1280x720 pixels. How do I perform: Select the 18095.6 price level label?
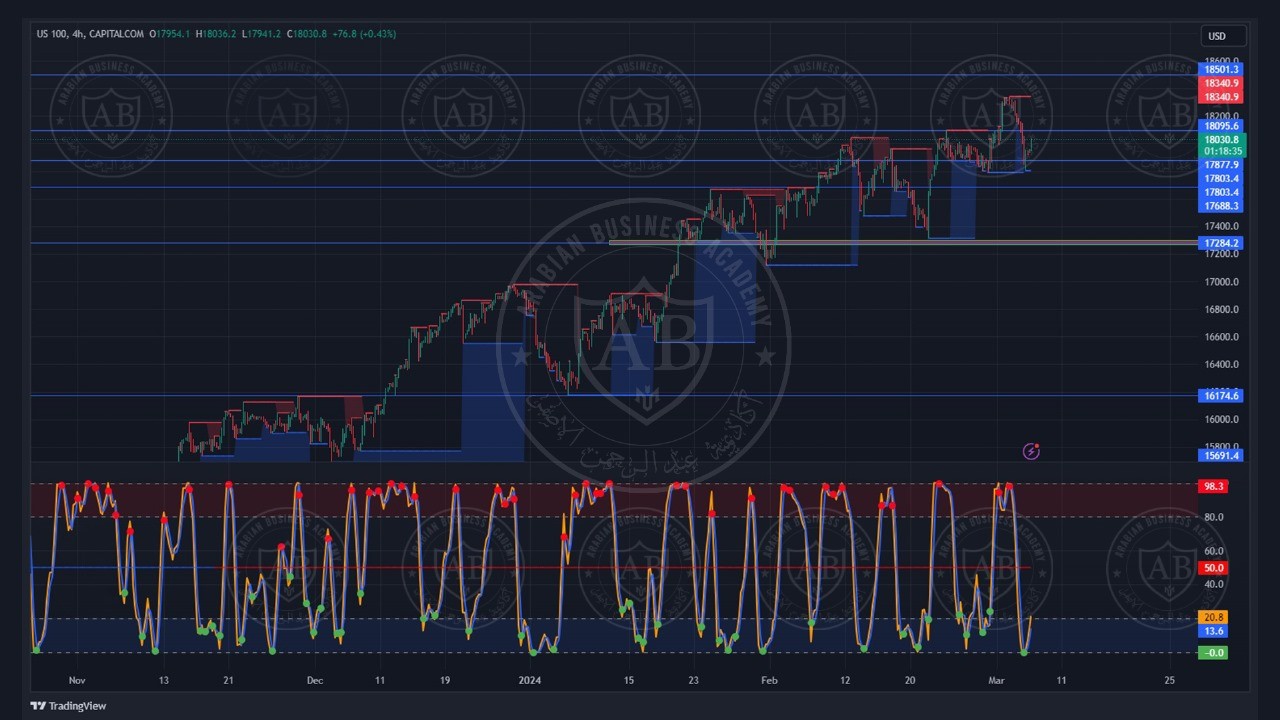(x=1221, y=126)
